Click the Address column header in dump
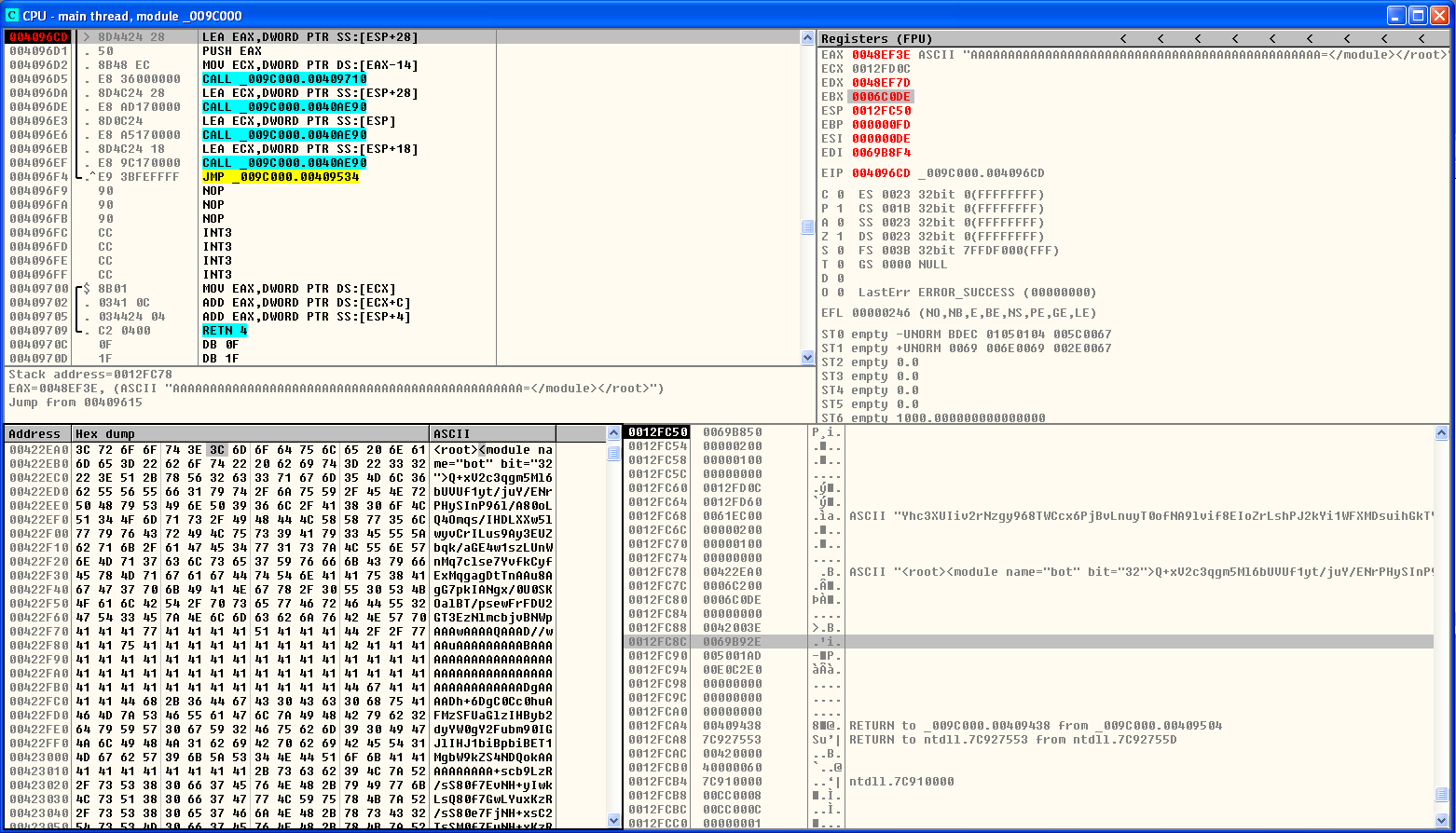This screenshot has width=1456, height=833. [37, 433]
